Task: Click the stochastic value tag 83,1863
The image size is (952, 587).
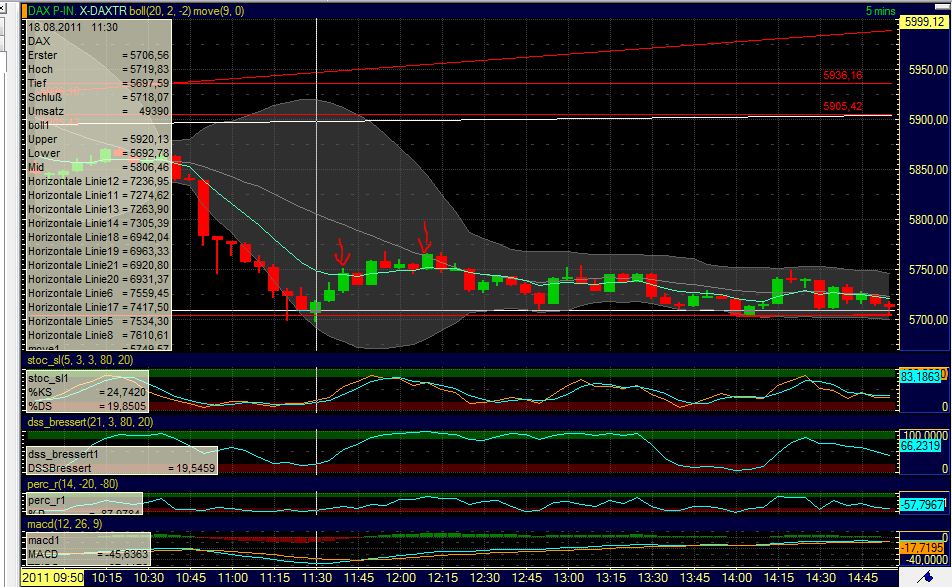Action: [920, 376]
